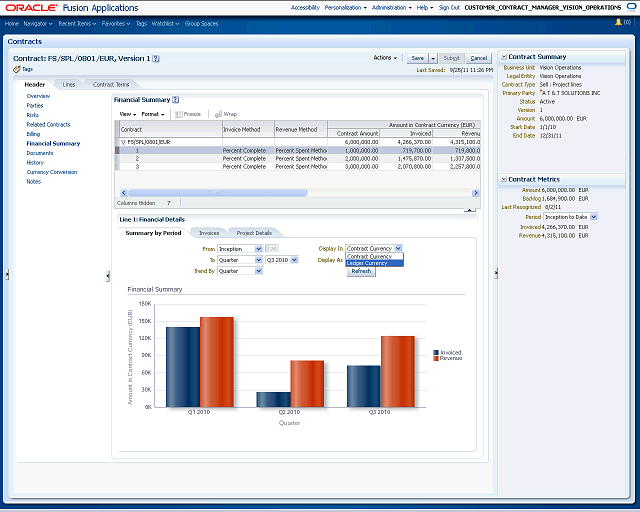Click the Revenue legend color swatch

coord(436,358)
